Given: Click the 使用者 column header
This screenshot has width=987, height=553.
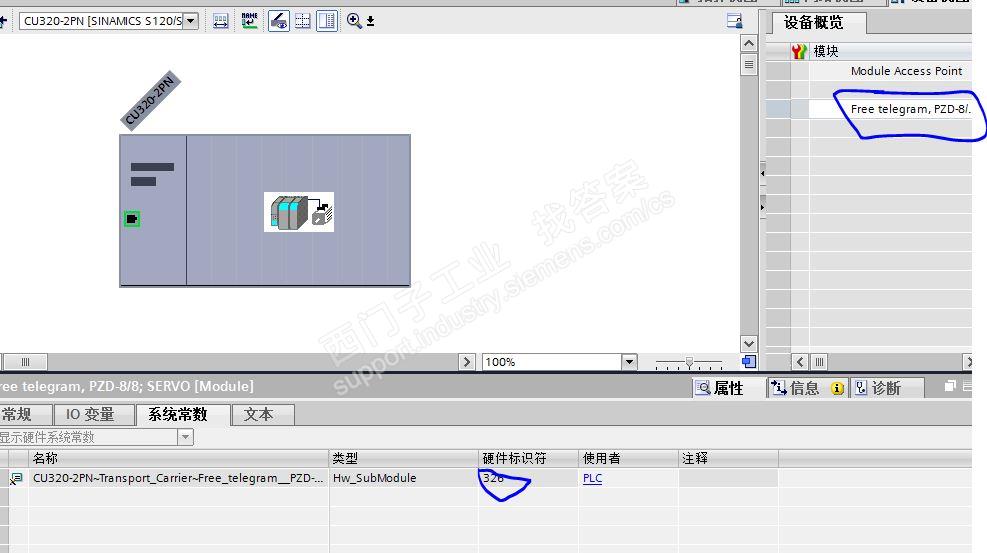Looking at the screenshot, I should [628, 459].
